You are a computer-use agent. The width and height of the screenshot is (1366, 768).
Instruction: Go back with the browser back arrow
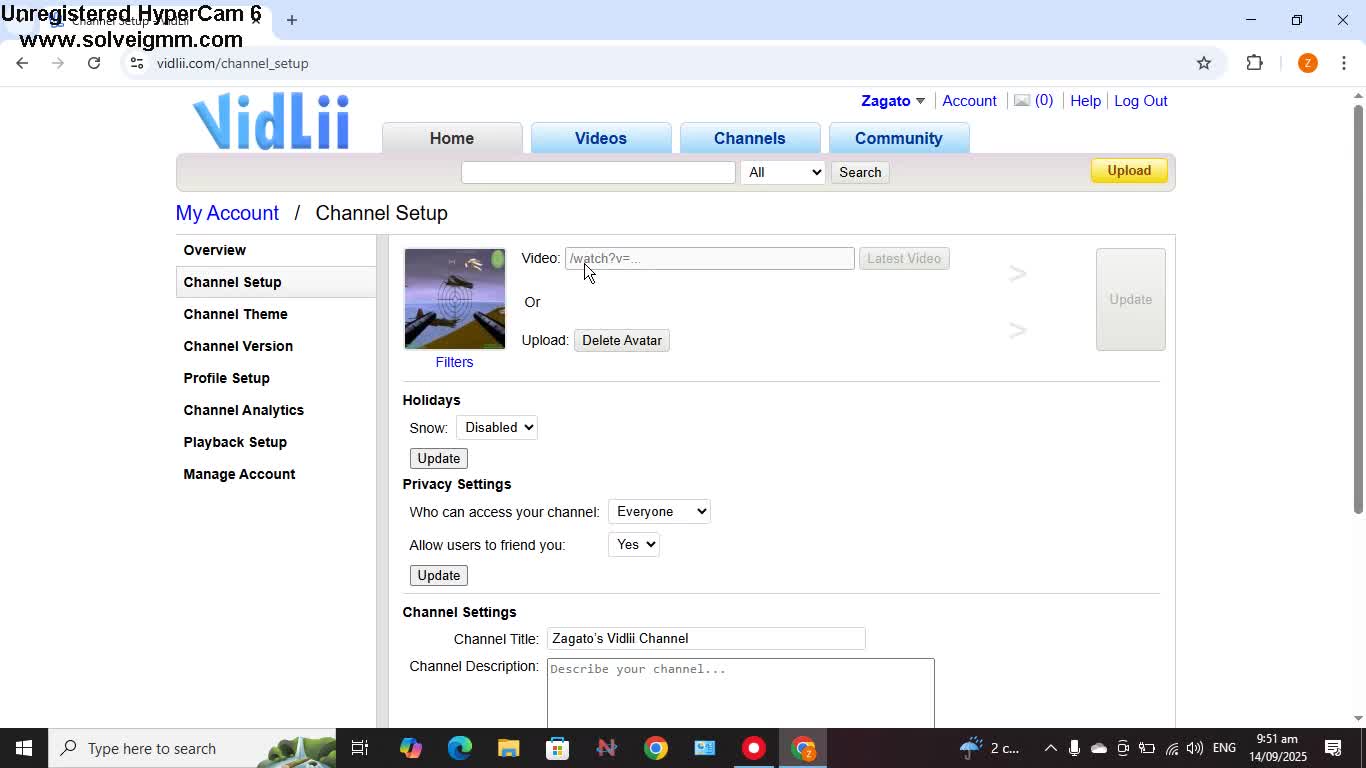tap(22, 63)
